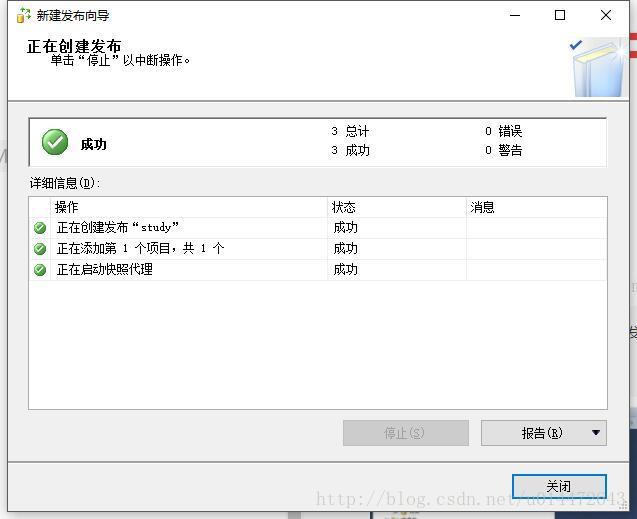Click the '0 警告' summary count

[504, 150]
